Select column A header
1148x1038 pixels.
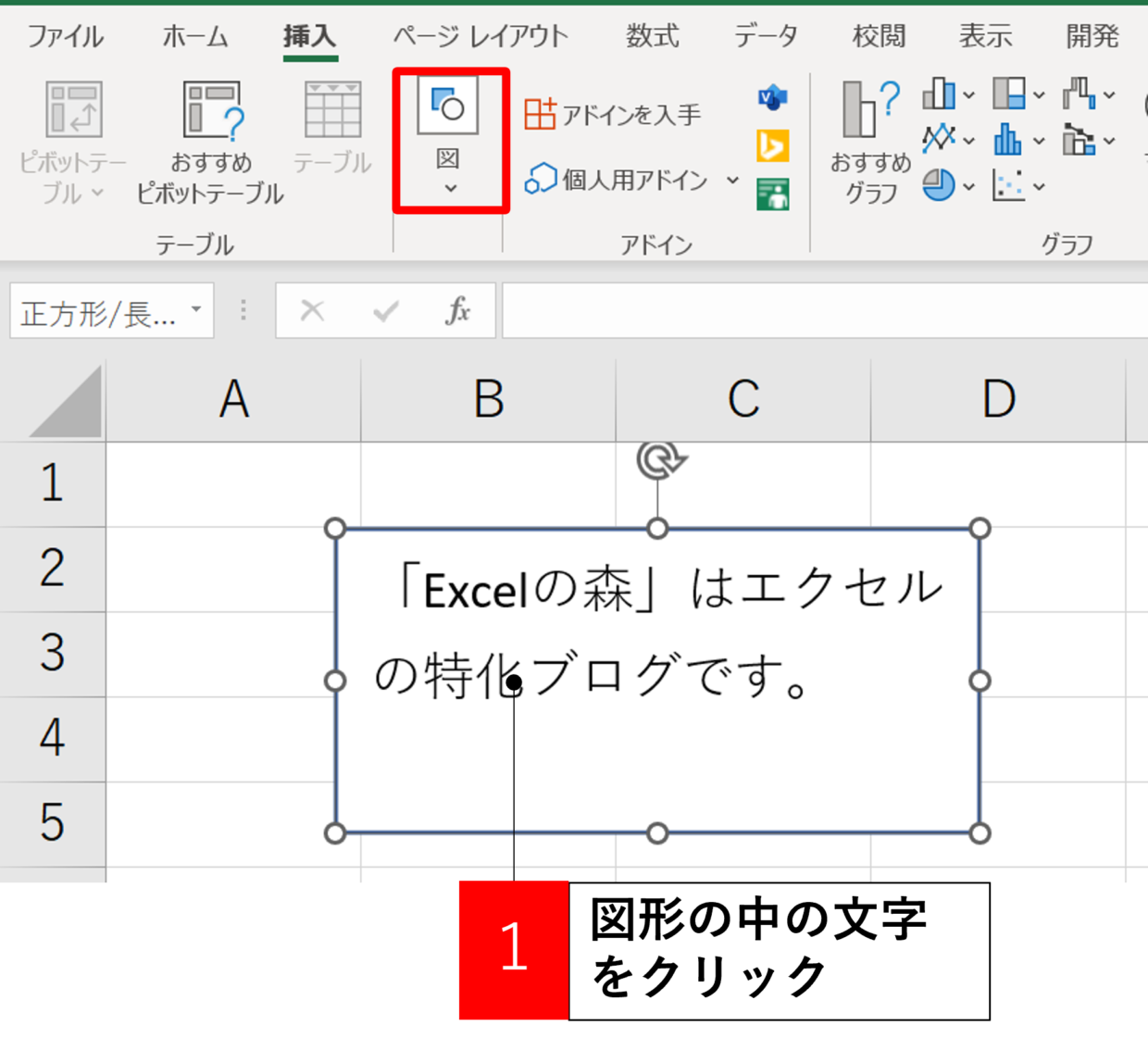233,400
